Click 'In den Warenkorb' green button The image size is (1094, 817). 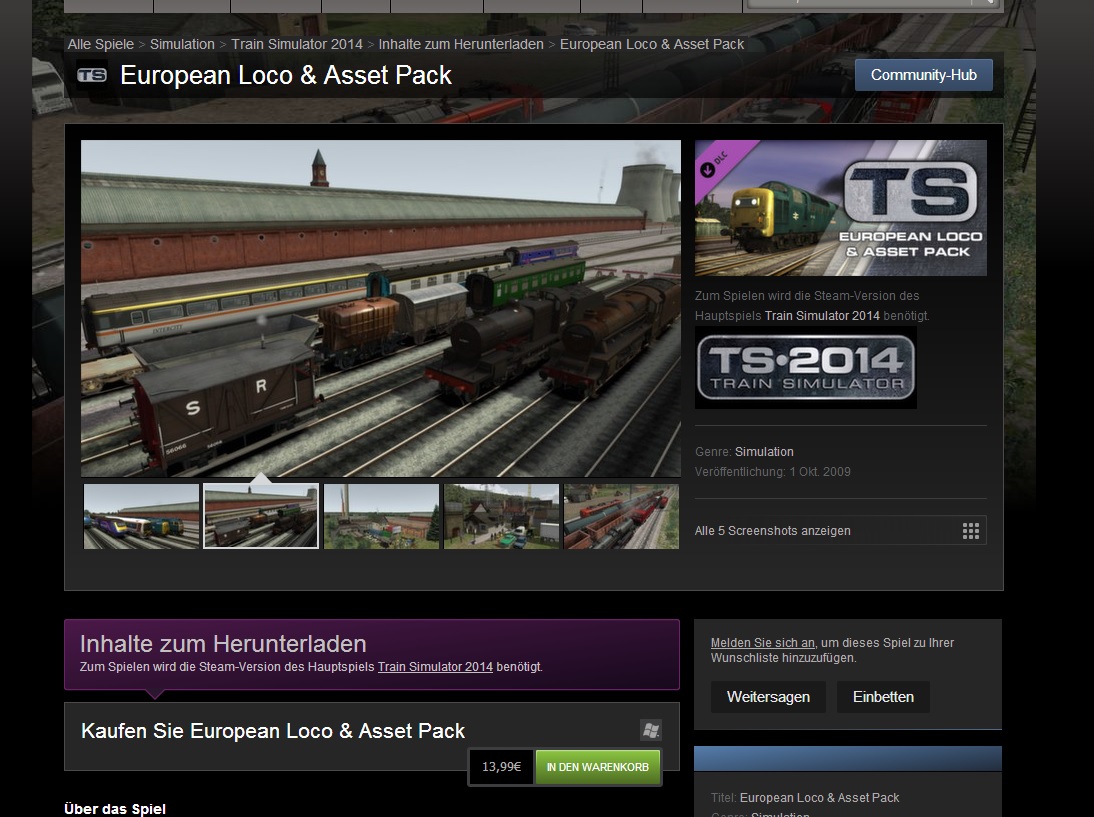coord(598,767)
